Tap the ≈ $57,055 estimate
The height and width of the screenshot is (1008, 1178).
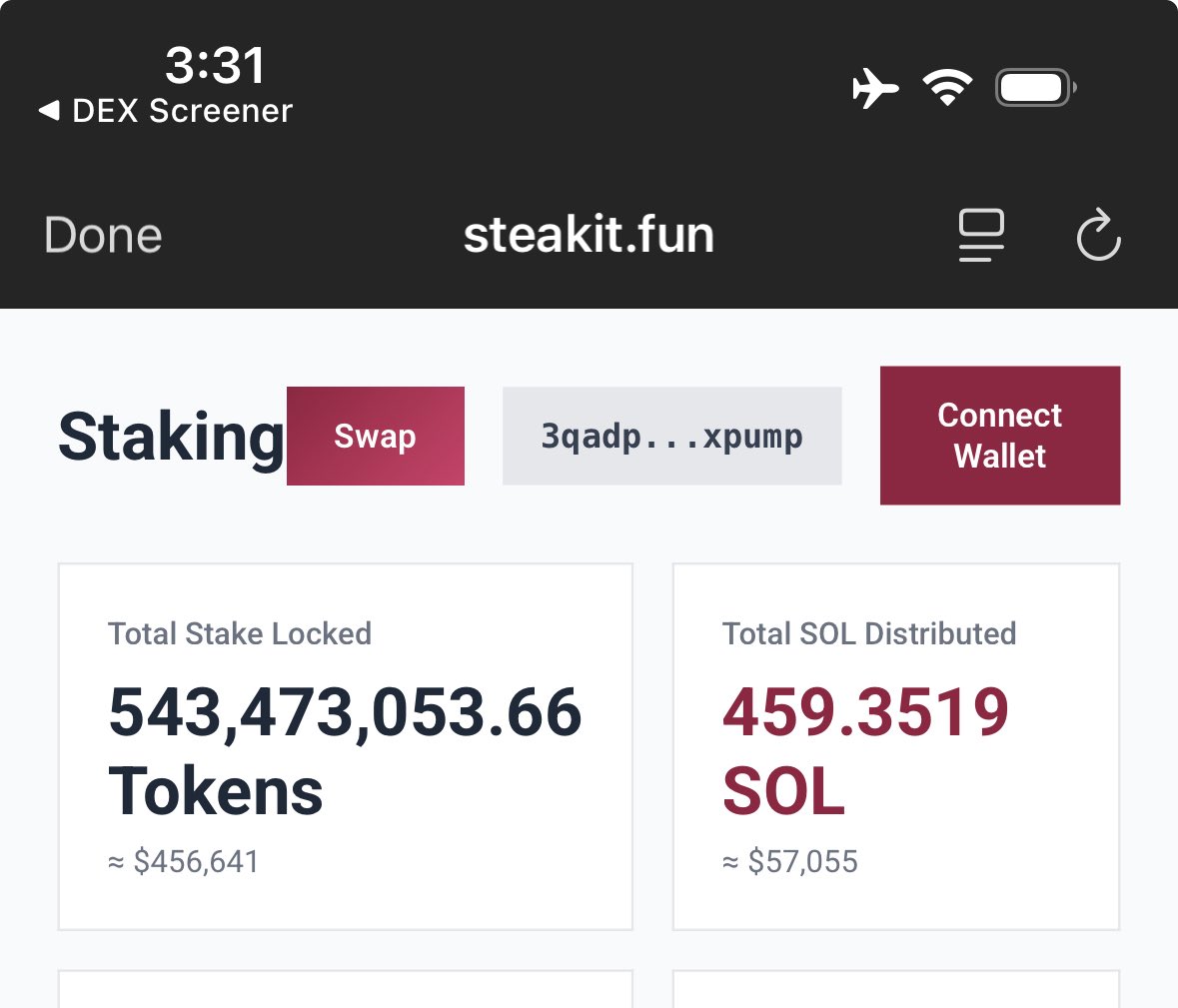pos(789,861)
